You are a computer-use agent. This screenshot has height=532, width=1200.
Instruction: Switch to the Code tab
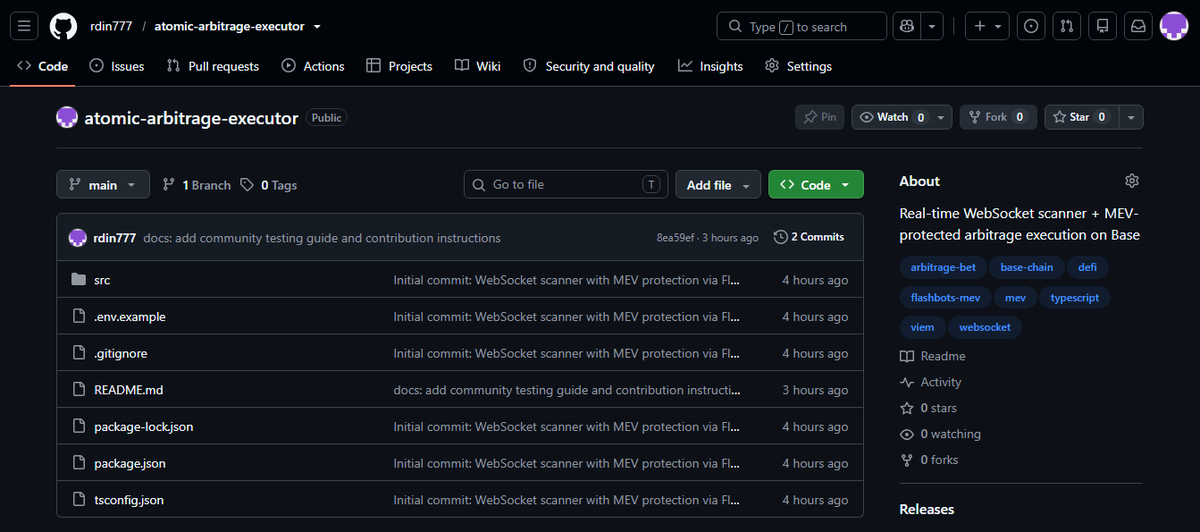point(43,66)
